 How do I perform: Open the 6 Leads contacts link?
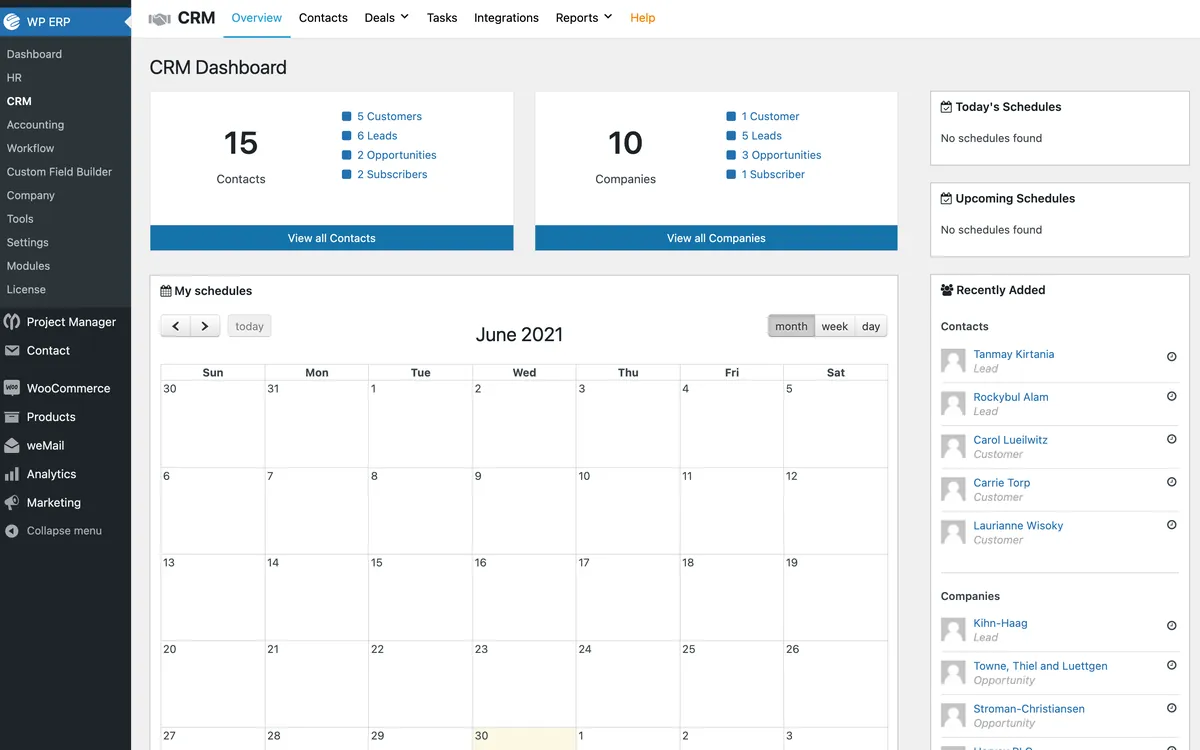pos(377,136)
